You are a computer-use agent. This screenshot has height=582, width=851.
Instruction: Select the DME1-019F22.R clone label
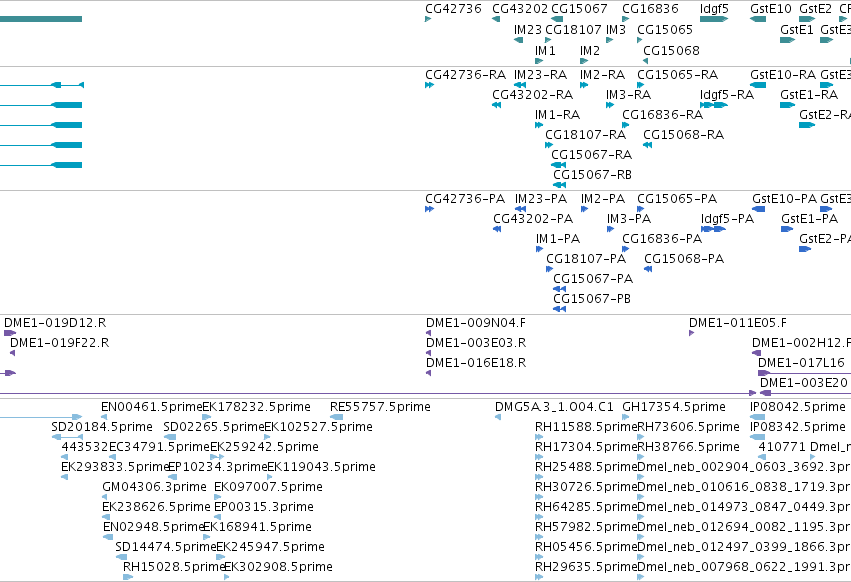[x=59, y=344]
